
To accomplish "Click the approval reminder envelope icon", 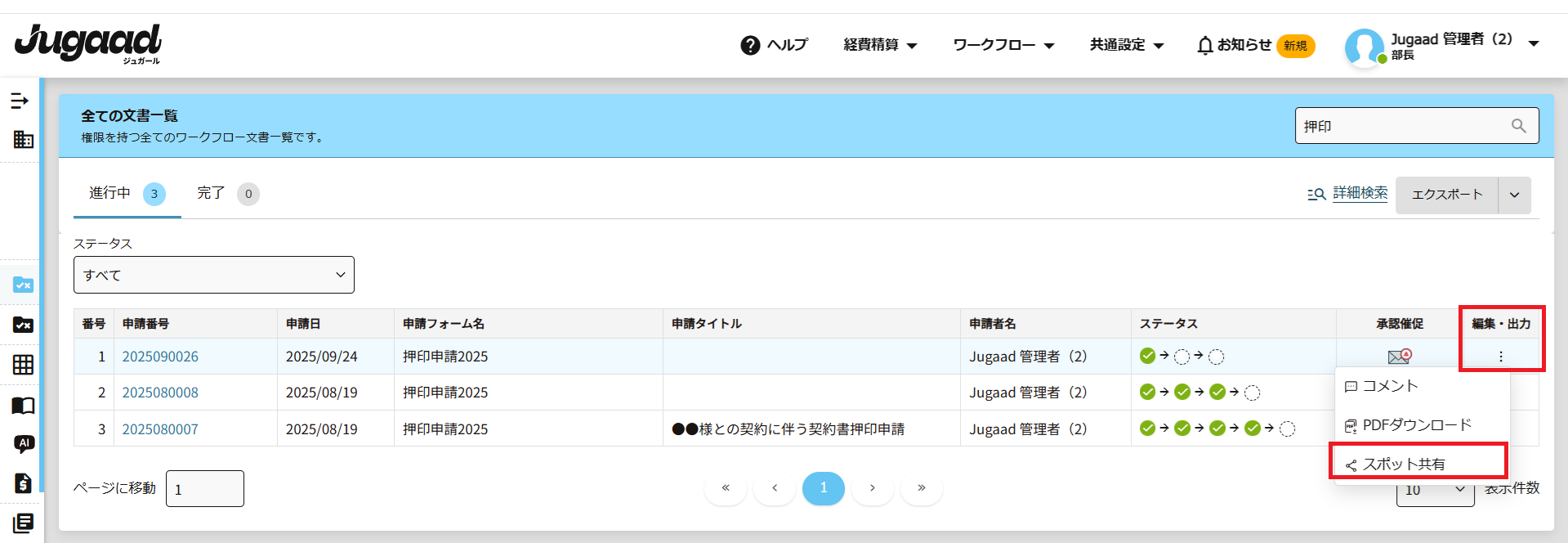I will click(x=1399, y=357).
